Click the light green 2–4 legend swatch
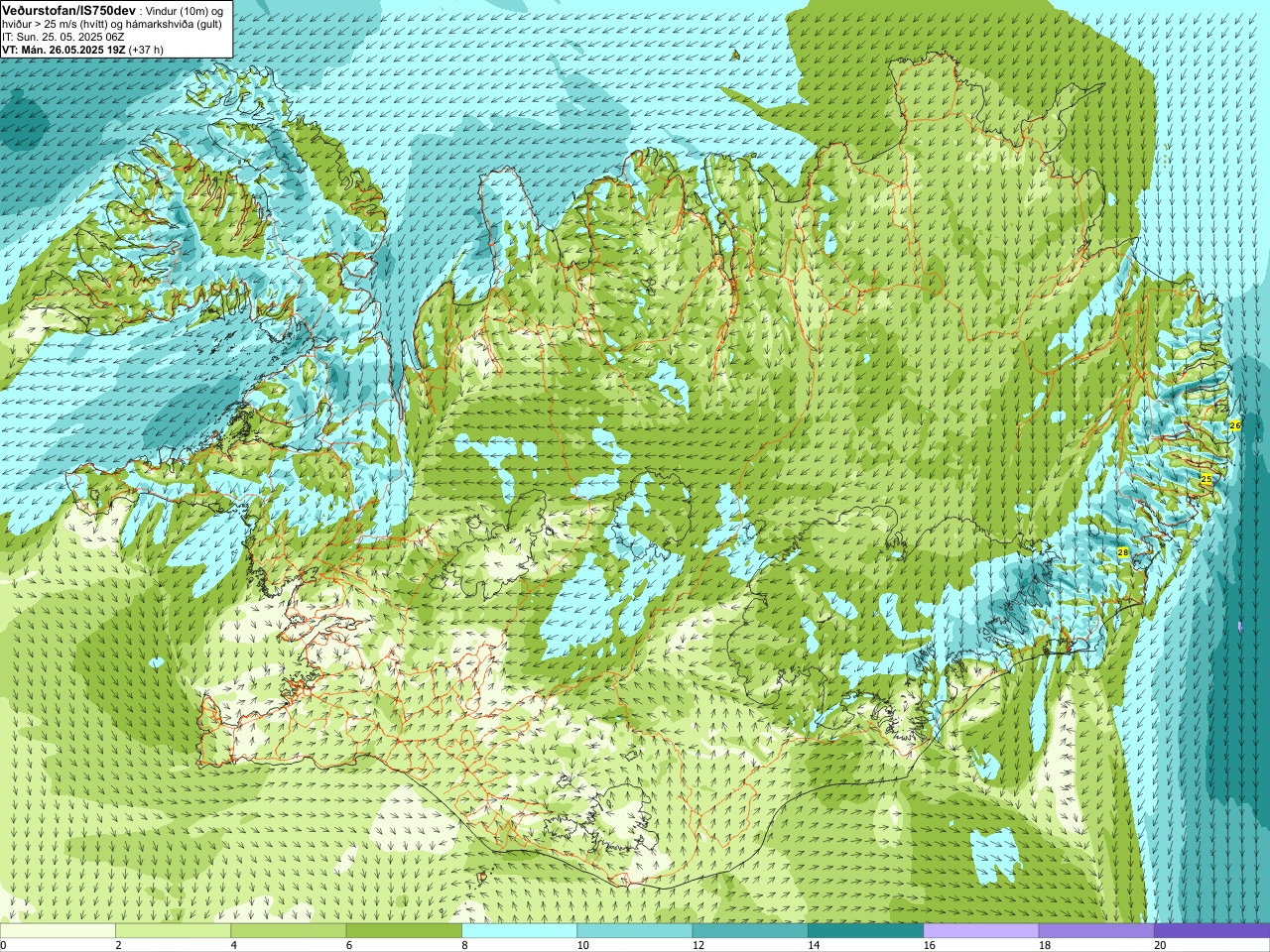Viewport: 1270px width, 952px height. (173, 931)
